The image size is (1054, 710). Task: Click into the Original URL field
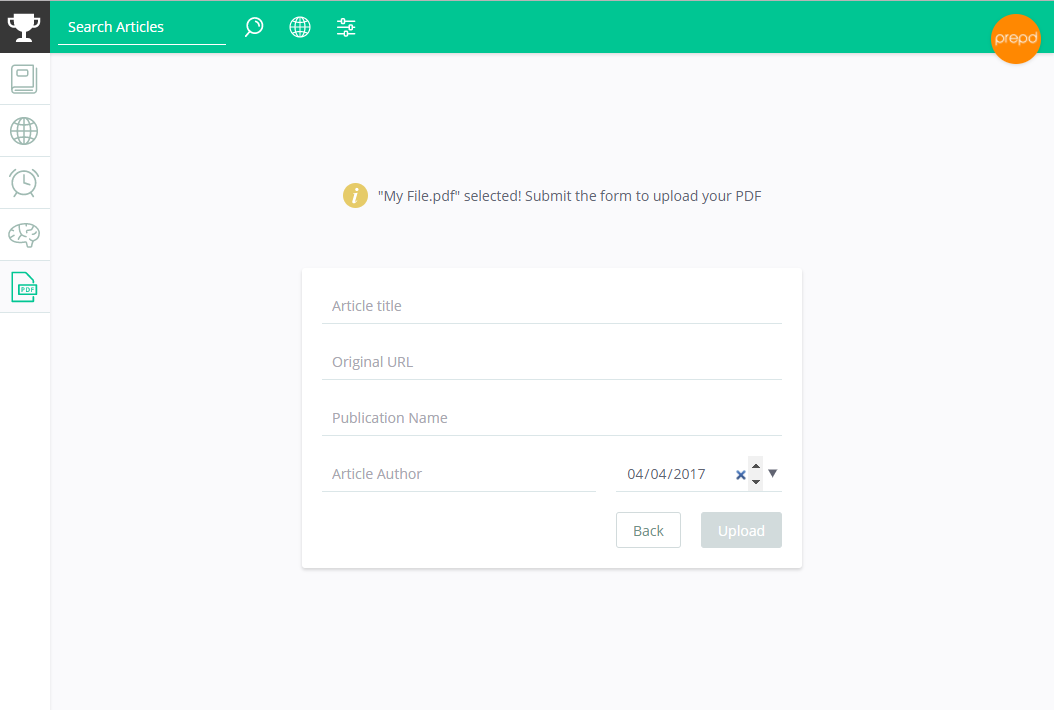tap(552, 362)
